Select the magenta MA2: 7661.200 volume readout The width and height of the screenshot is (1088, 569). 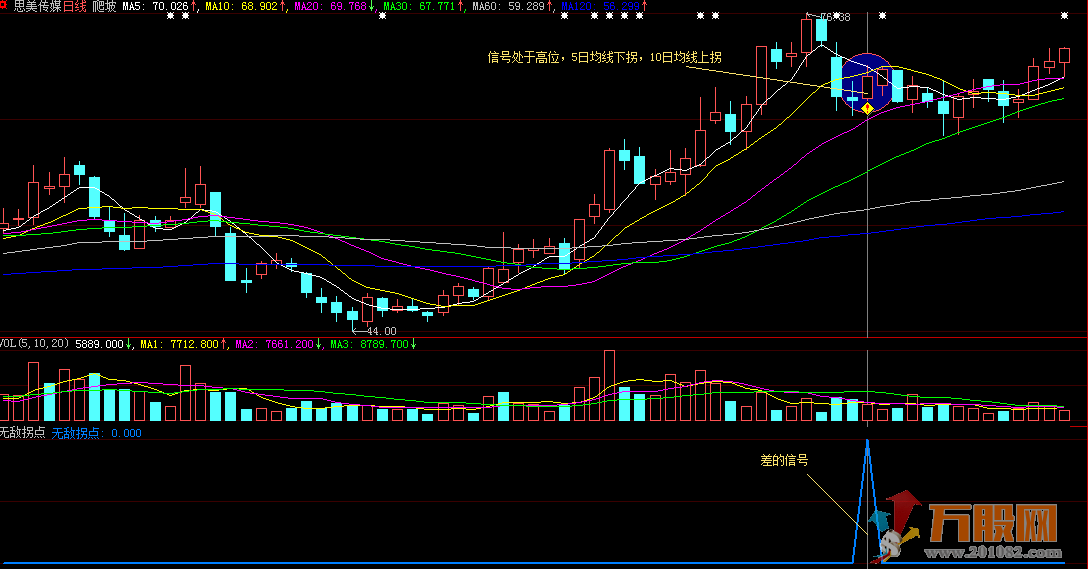[x=278, y=343]
